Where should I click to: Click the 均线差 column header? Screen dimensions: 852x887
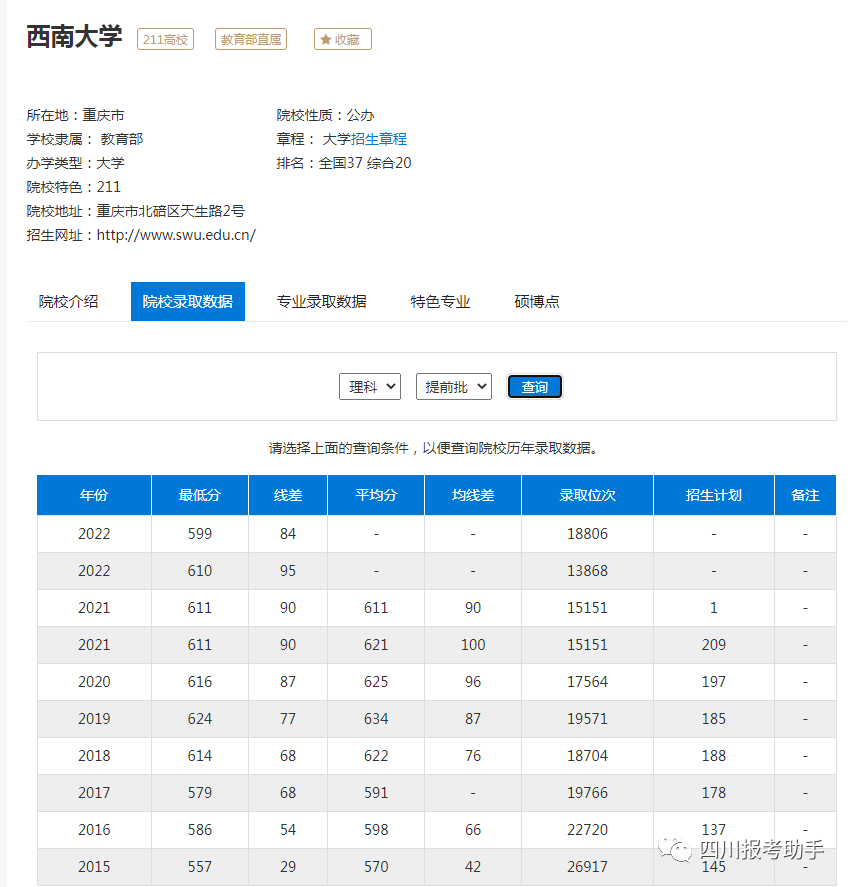(473, 495)
